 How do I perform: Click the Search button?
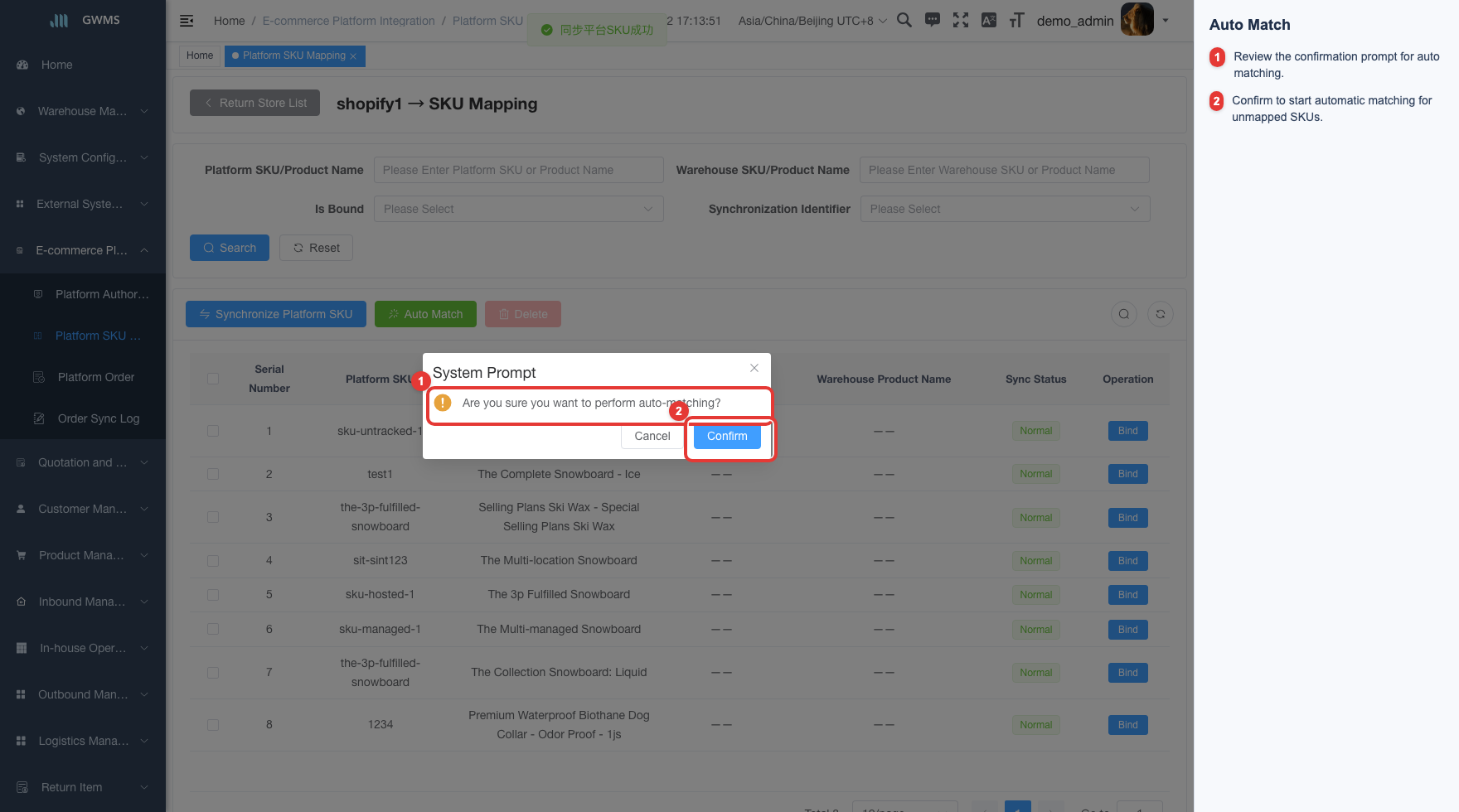230,248
